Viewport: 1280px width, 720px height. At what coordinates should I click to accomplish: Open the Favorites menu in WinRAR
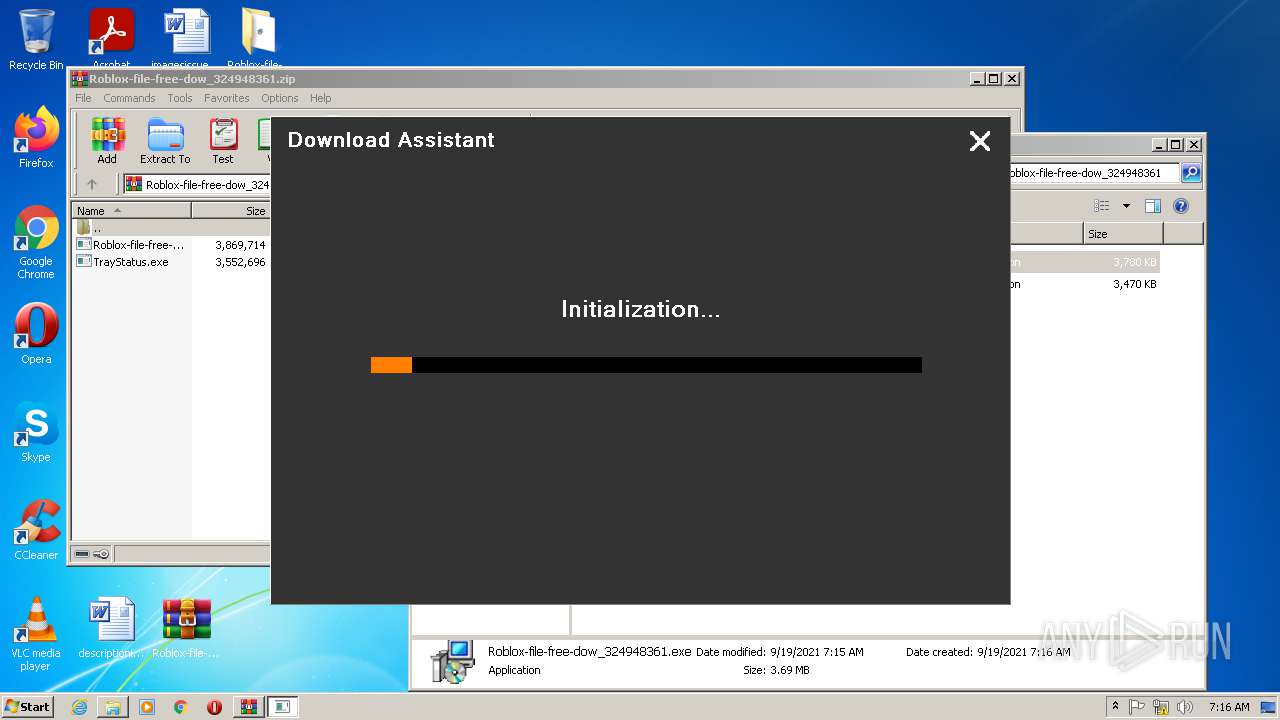(x=227, y=98)
